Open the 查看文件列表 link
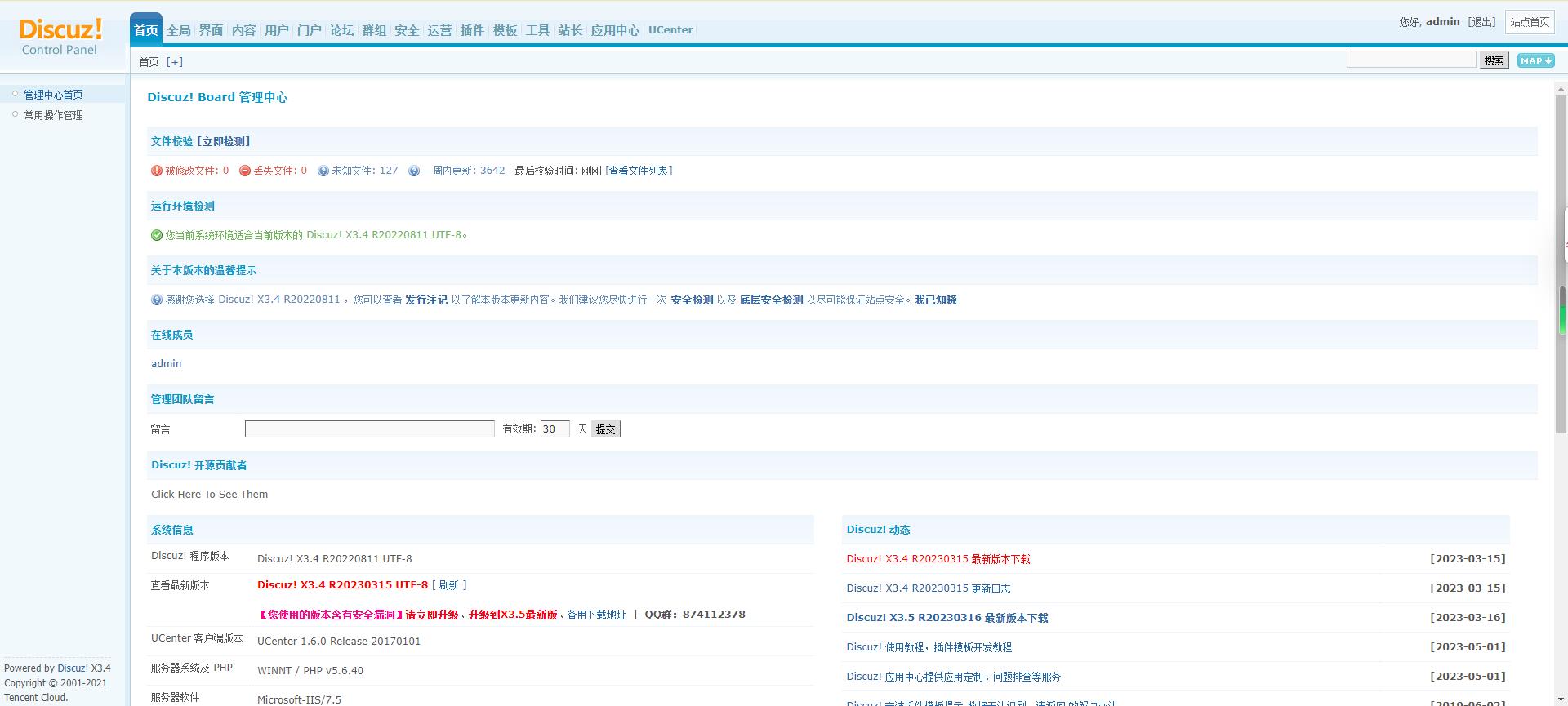This screenshot has height=706, width=1568. click(x=639, y=171)
